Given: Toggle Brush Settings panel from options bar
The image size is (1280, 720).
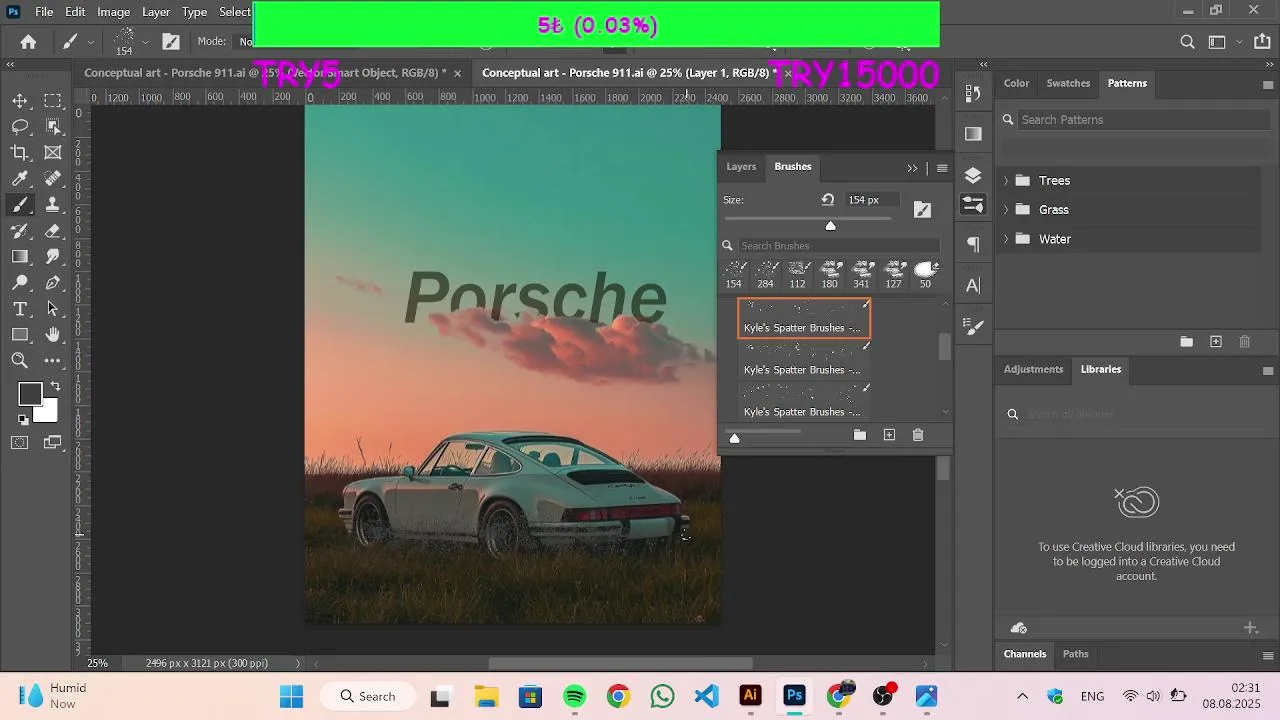Looking at the screenshot, I should tap(171, 42).
